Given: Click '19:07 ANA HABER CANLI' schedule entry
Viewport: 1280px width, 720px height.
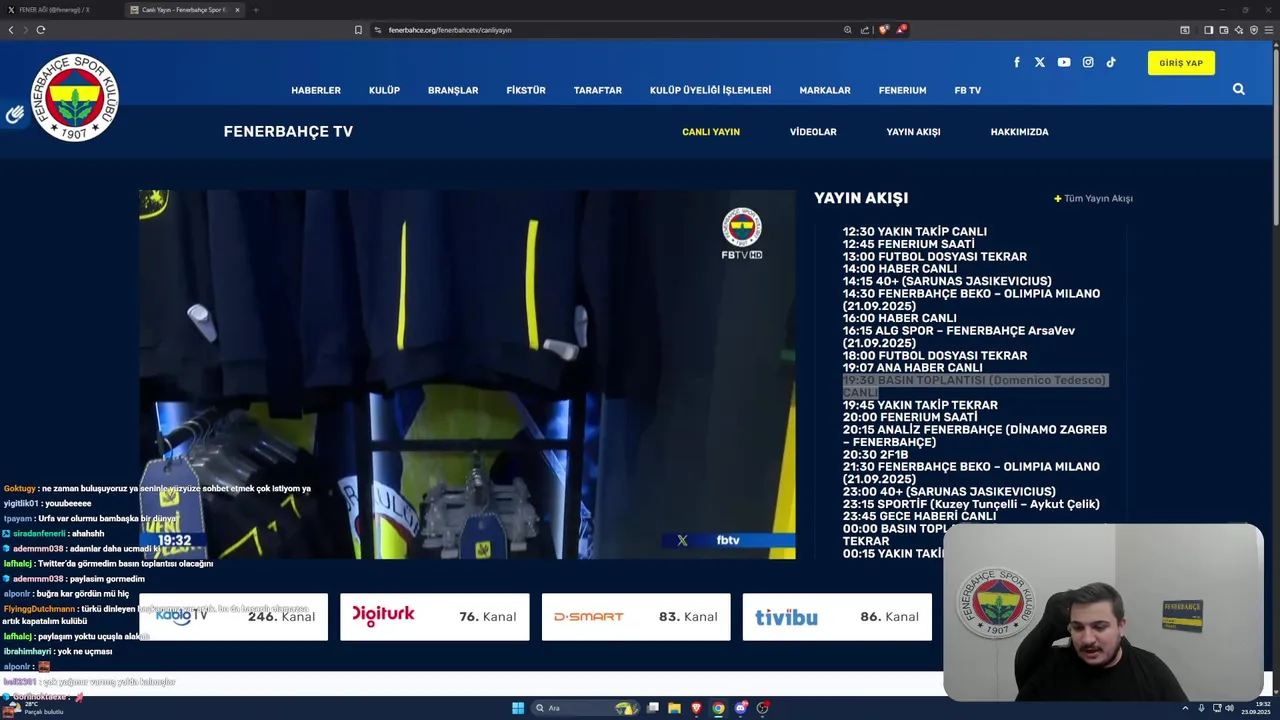Looking at the screenshot, I should click(x=913, y=368).
